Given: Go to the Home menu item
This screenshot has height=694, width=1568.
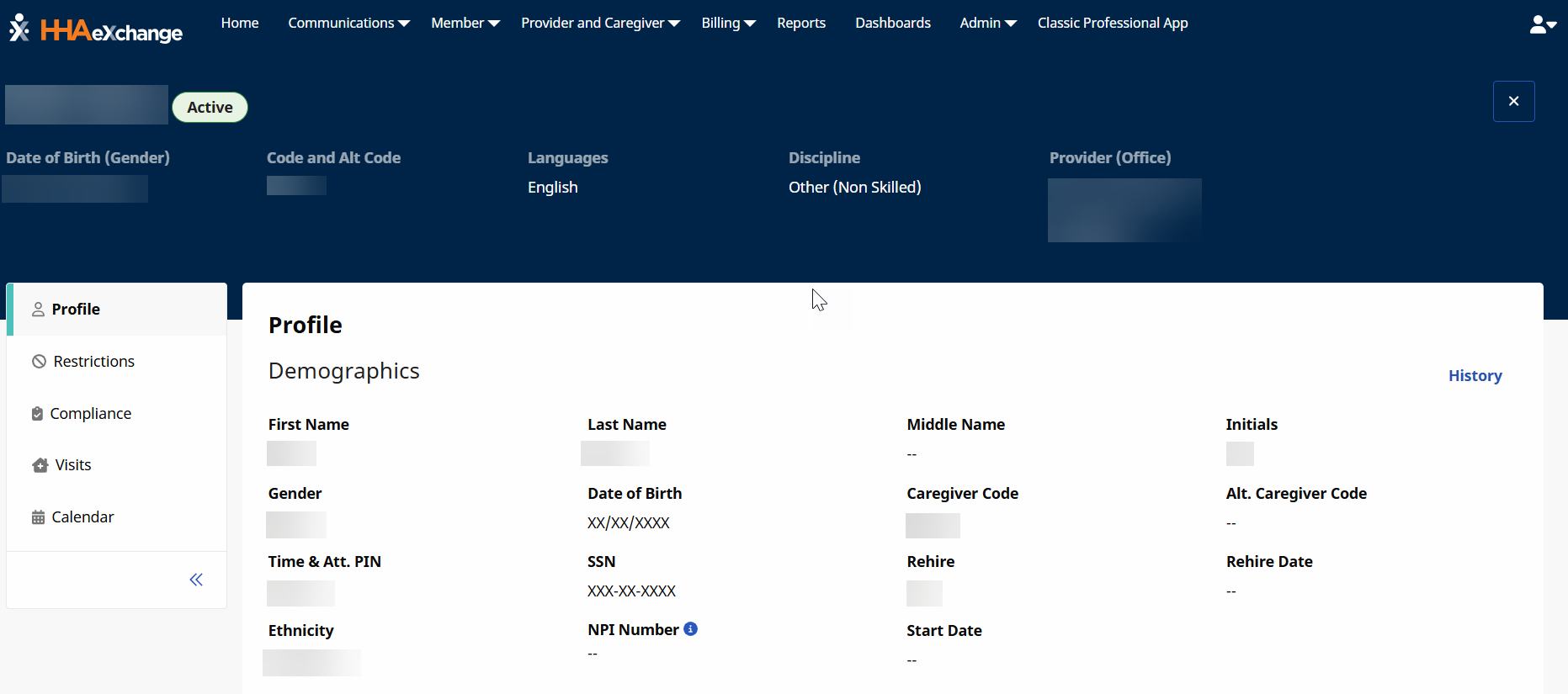Looking at the screenshot, I should coord(240,24).
